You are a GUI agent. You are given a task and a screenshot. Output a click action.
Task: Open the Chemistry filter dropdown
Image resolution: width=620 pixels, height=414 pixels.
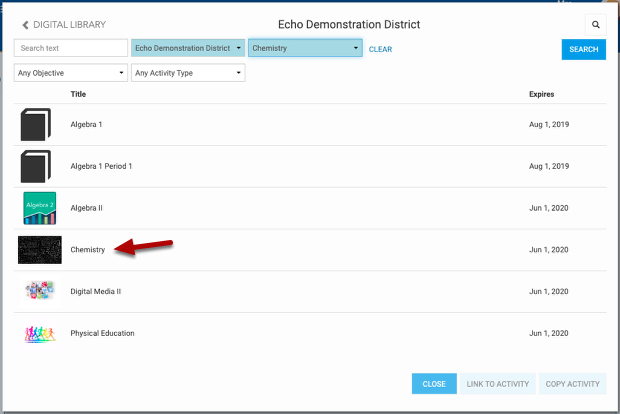pyautogui.click(x=305, y=48)
